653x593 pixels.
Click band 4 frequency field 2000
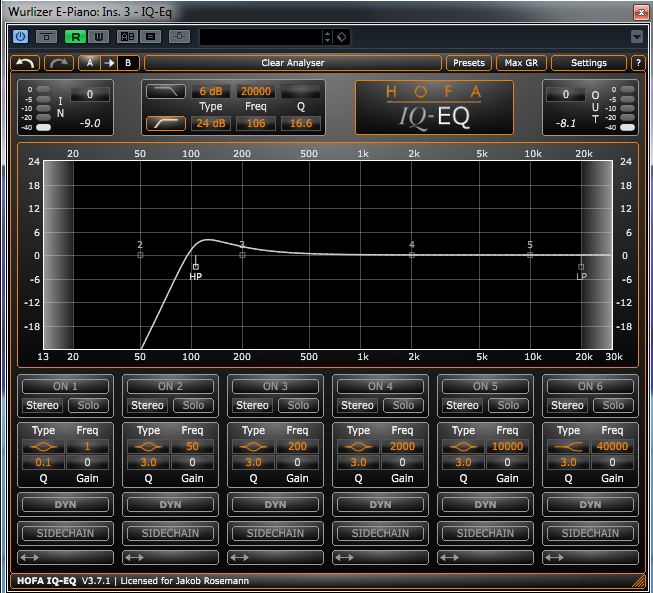402,446
